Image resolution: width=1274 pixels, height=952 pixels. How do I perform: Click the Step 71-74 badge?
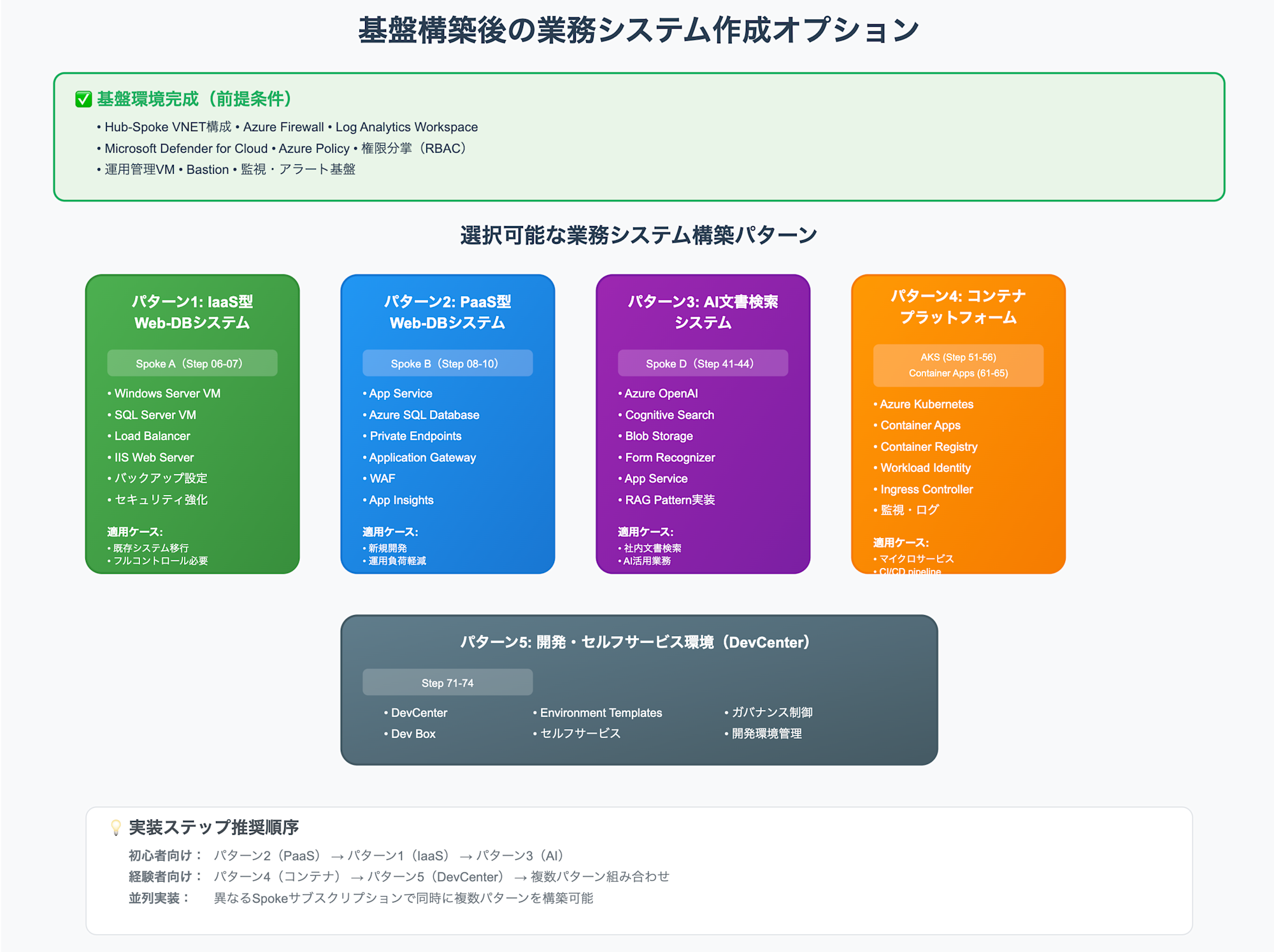tap(448, 682)
